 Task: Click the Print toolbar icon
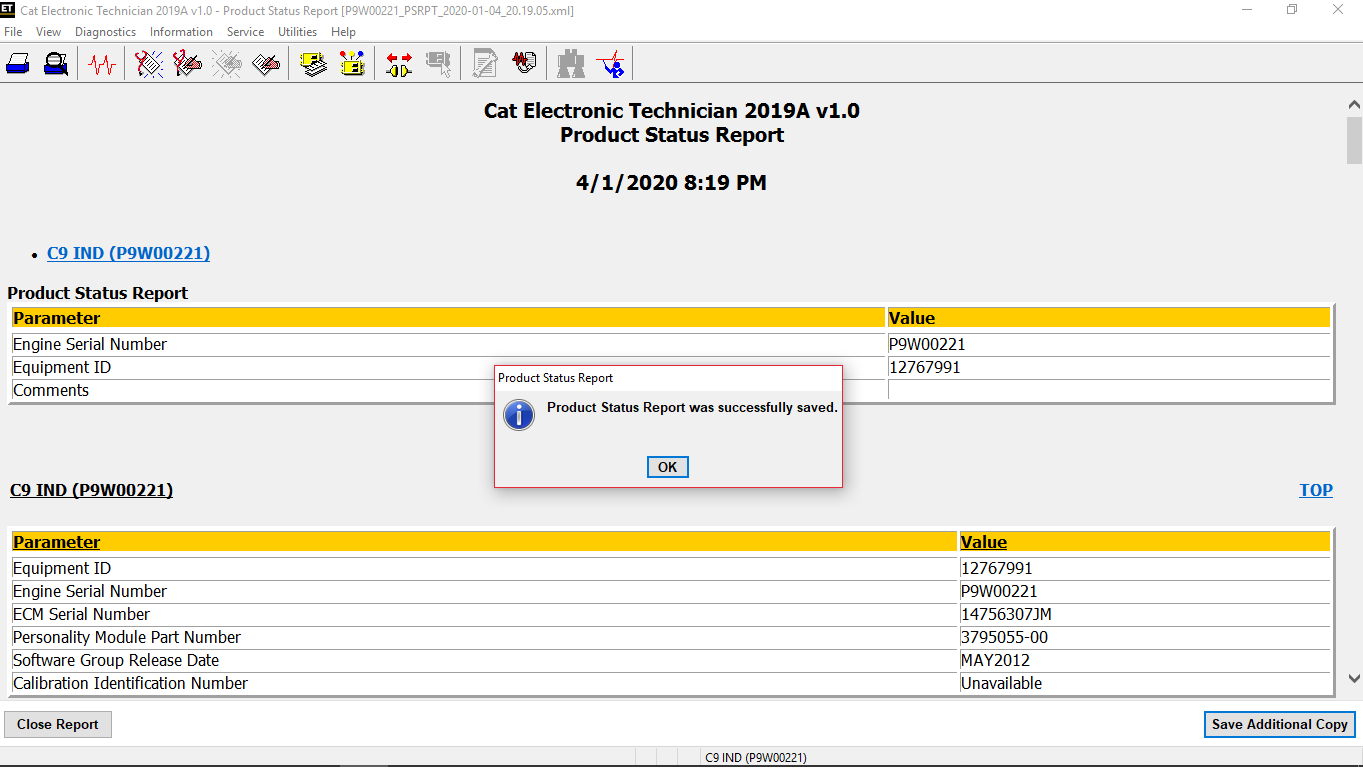18,63
